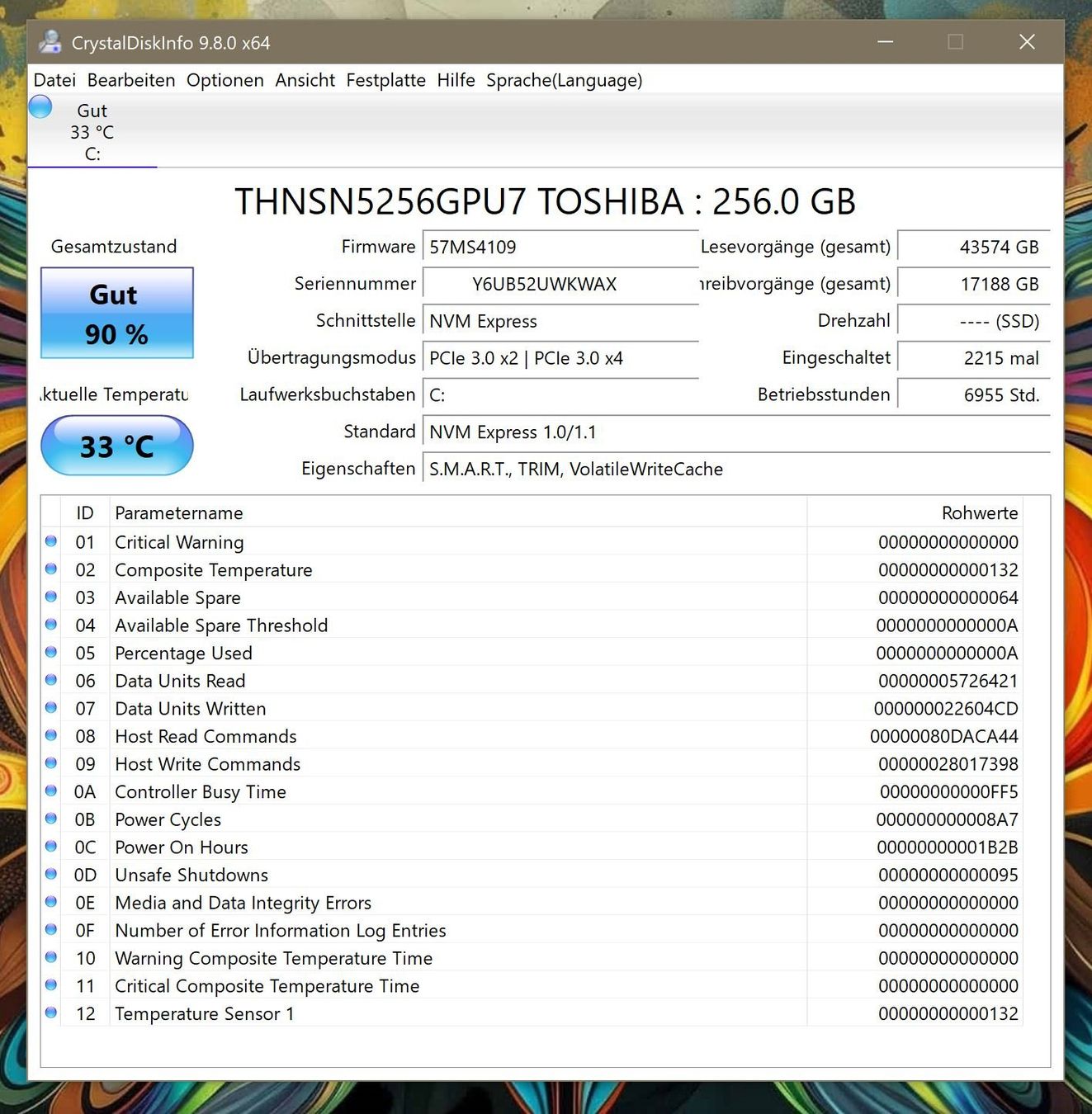Select the C: drive tab showing Gut 33 °C
The image size is (1092, 1114).
click(92, 131)
